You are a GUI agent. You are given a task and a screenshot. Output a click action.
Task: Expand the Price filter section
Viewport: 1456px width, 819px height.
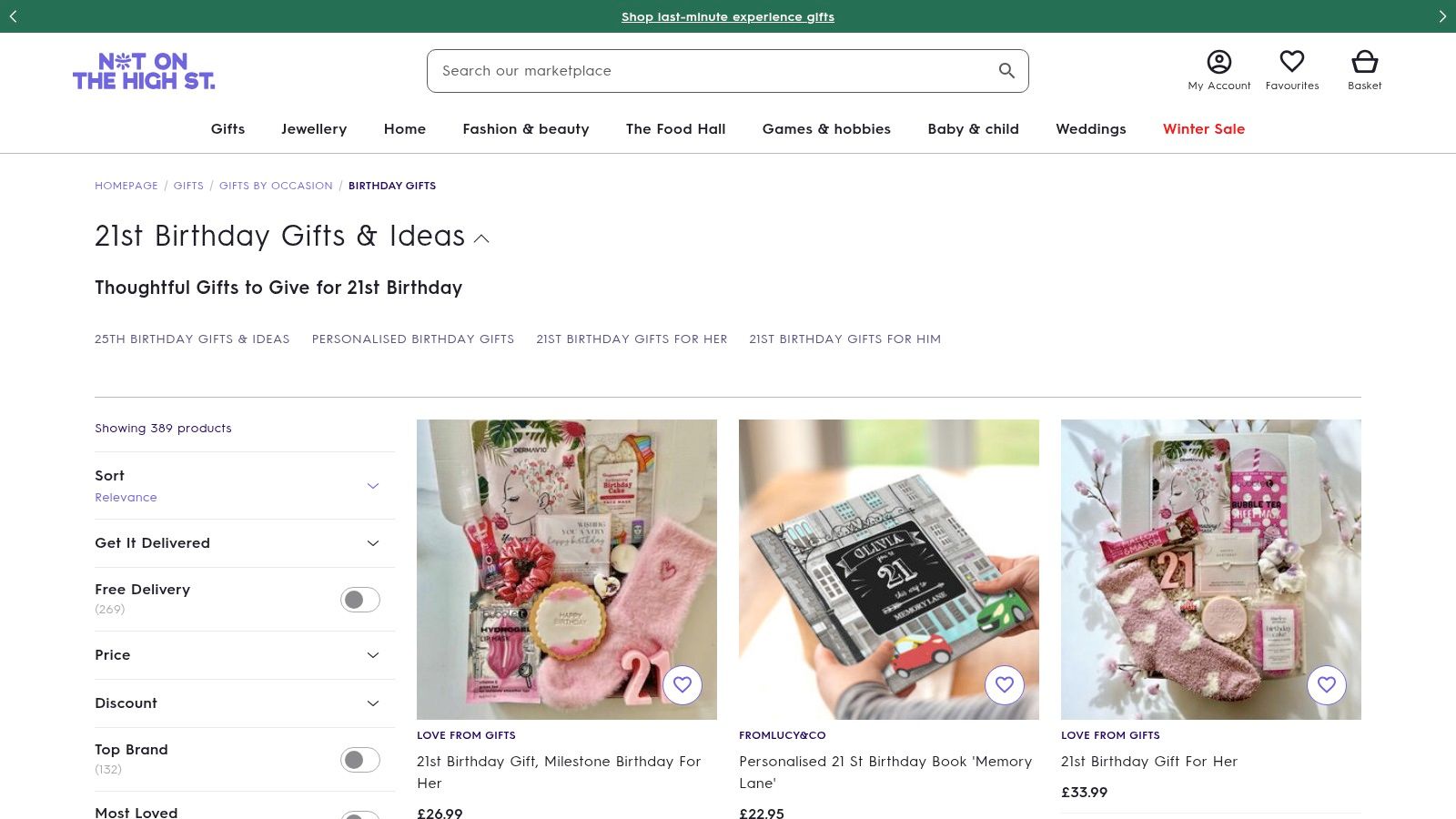tap(372, 655)
